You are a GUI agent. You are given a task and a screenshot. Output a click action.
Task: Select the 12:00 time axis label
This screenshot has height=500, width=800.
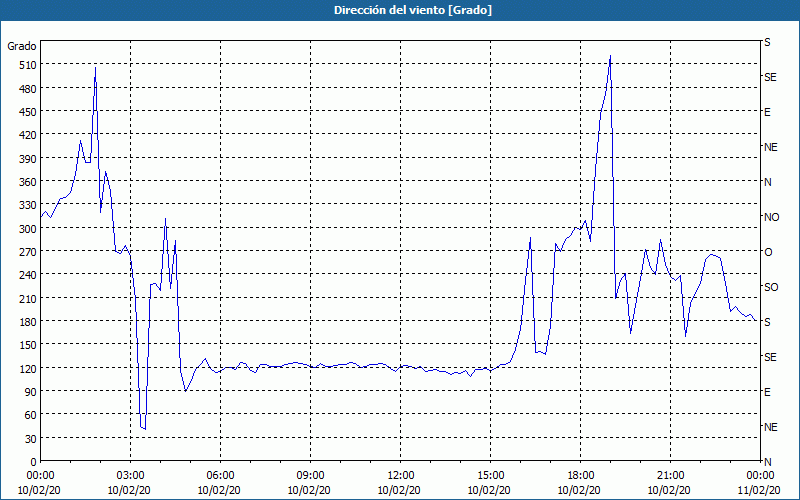401,476
